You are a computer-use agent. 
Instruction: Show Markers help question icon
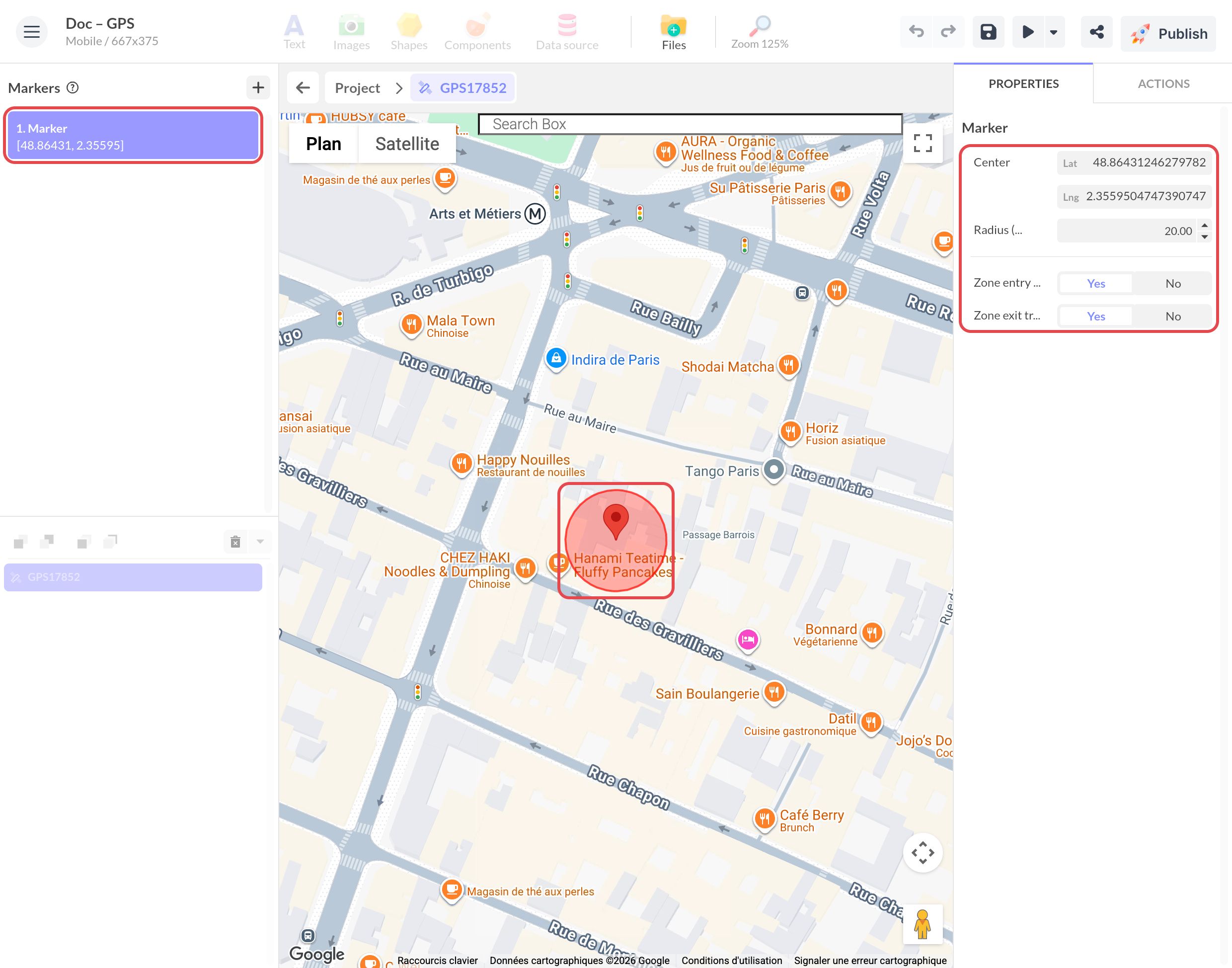tap(73, 87)
